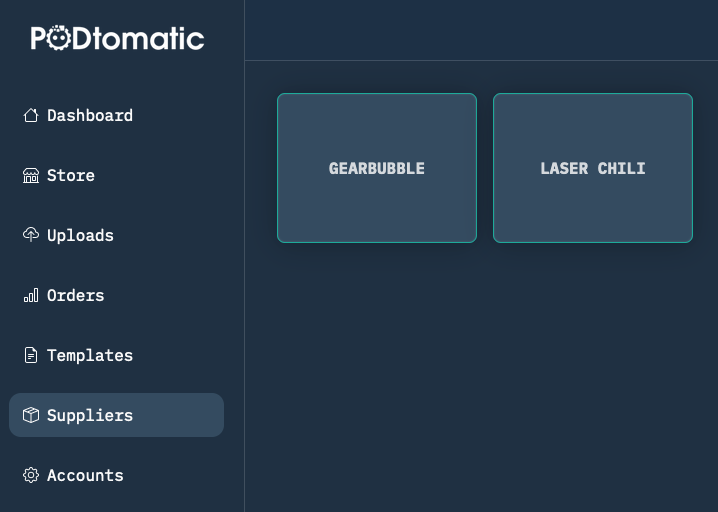Open the Laser Chili supplier card
This screenshot has width=718, height=512.
tap(593, 168)
